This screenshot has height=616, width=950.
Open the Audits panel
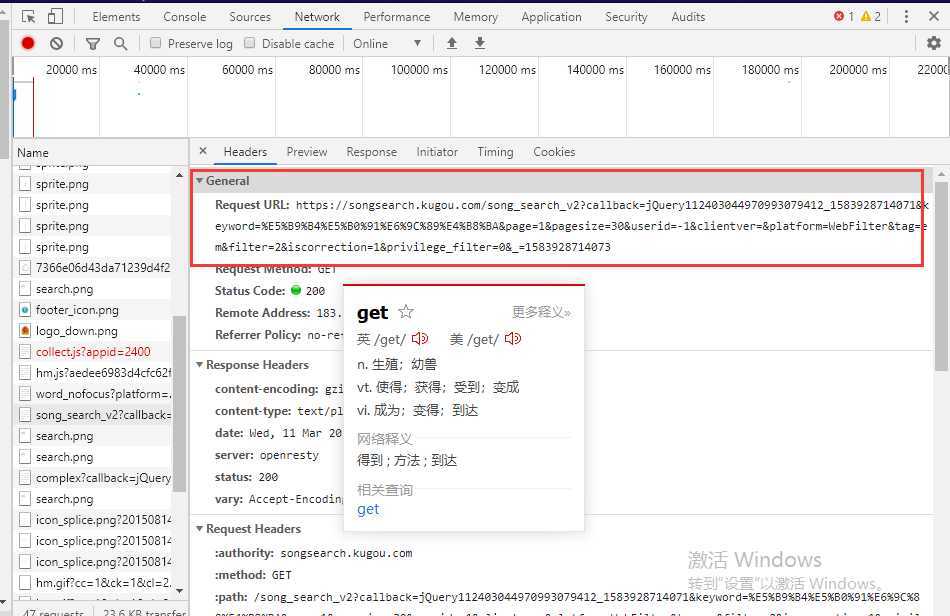pos(688,17)
